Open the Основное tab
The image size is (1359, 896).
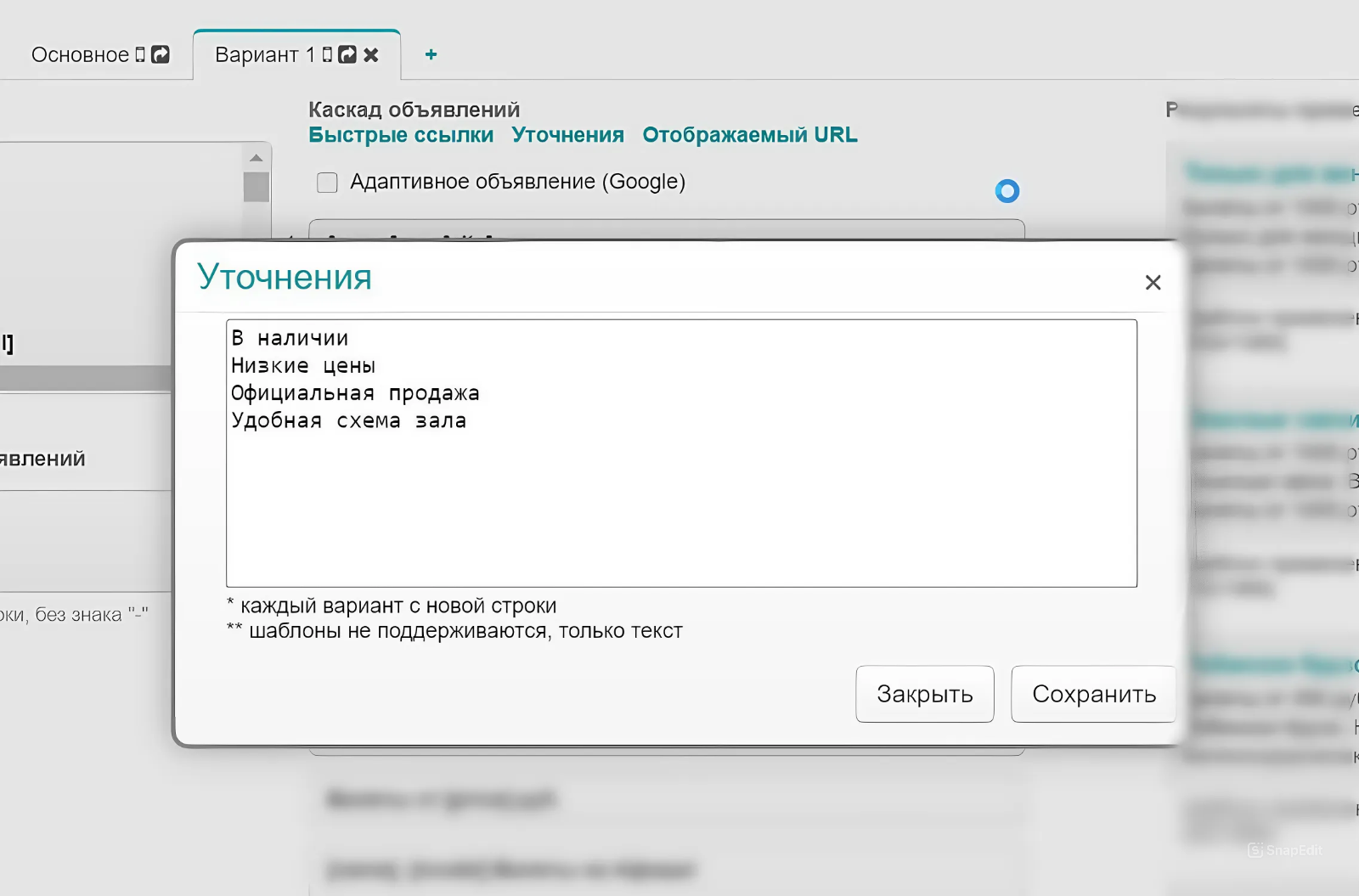tap(80, 54)
